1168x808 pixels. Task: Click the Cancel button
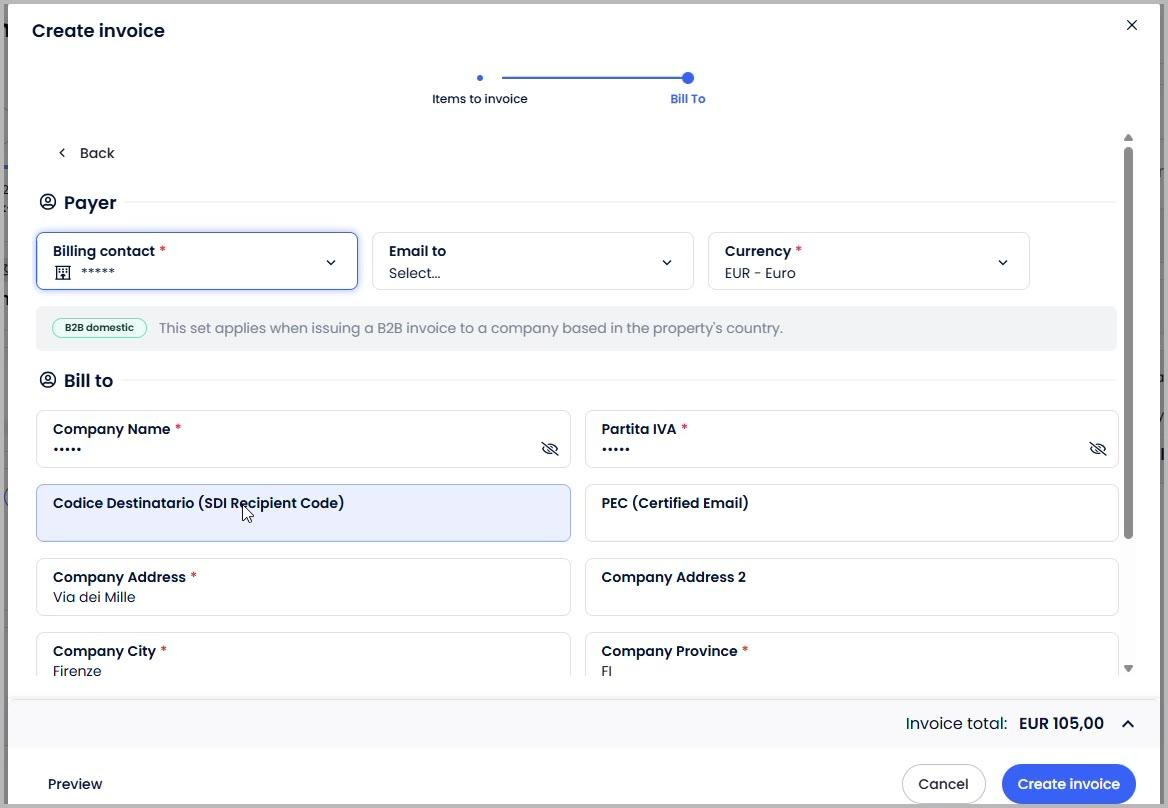point(943,784)
